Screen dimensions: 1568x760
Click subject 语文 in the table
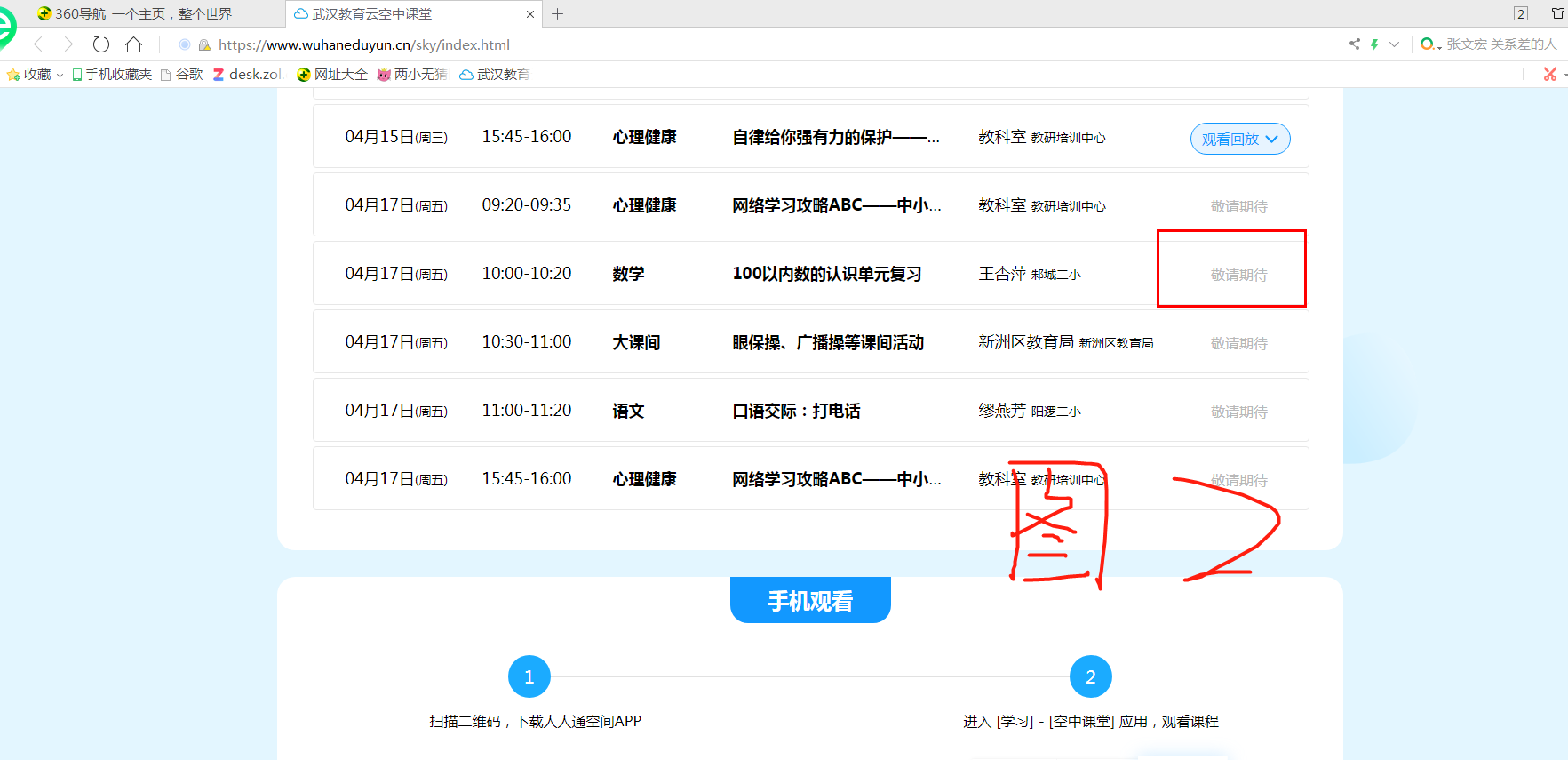(628, 411)
